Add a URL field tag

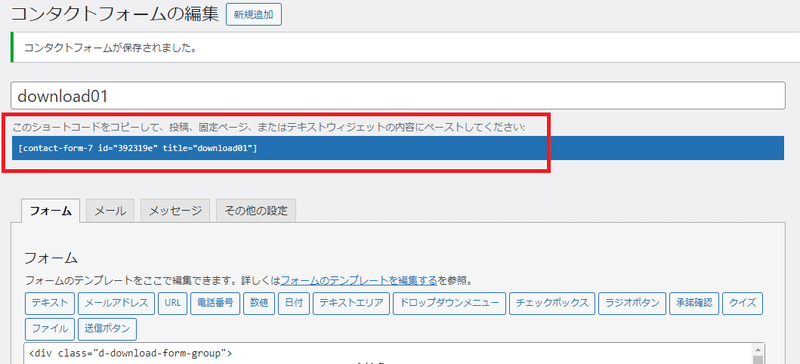173,303
